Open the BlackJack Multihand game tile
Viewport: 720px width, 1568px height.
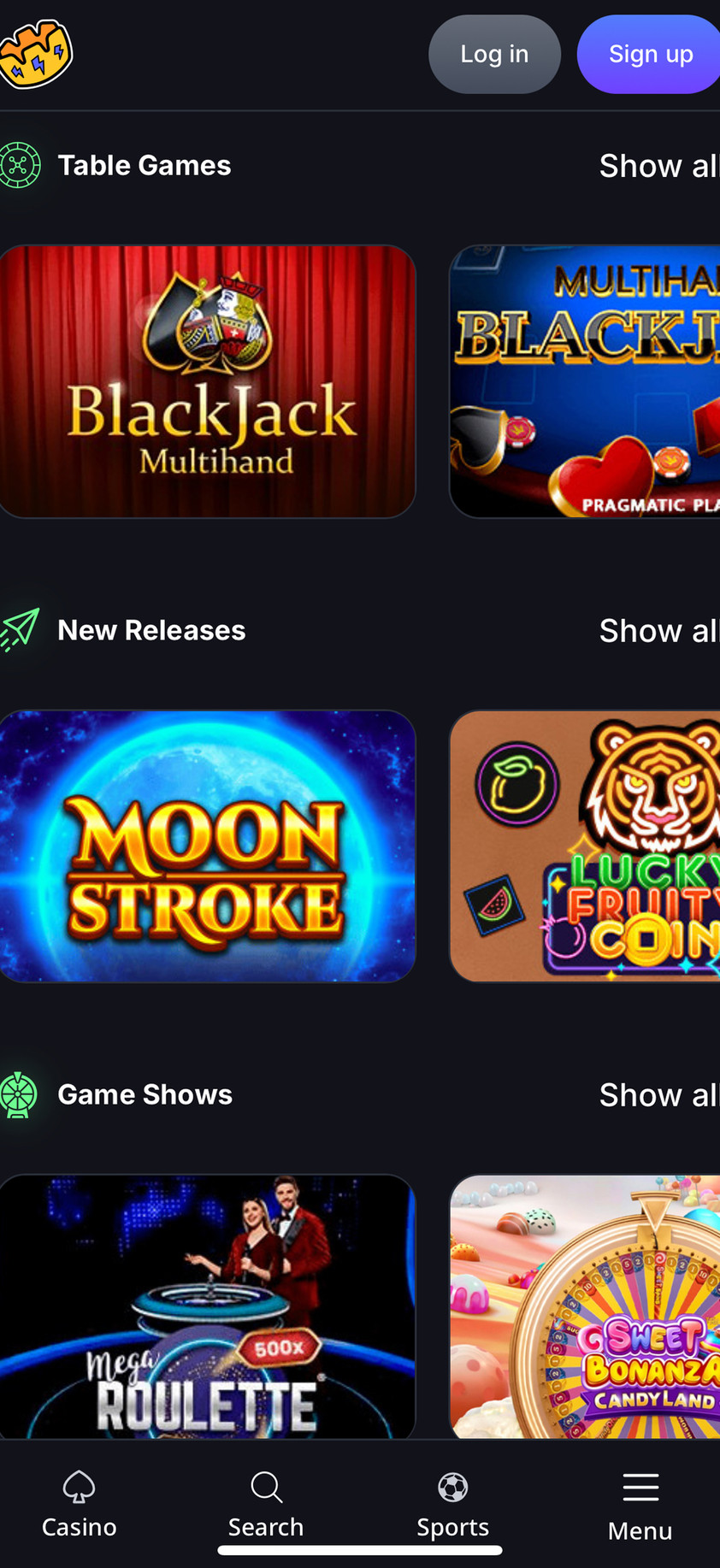[x=207, y=381]
